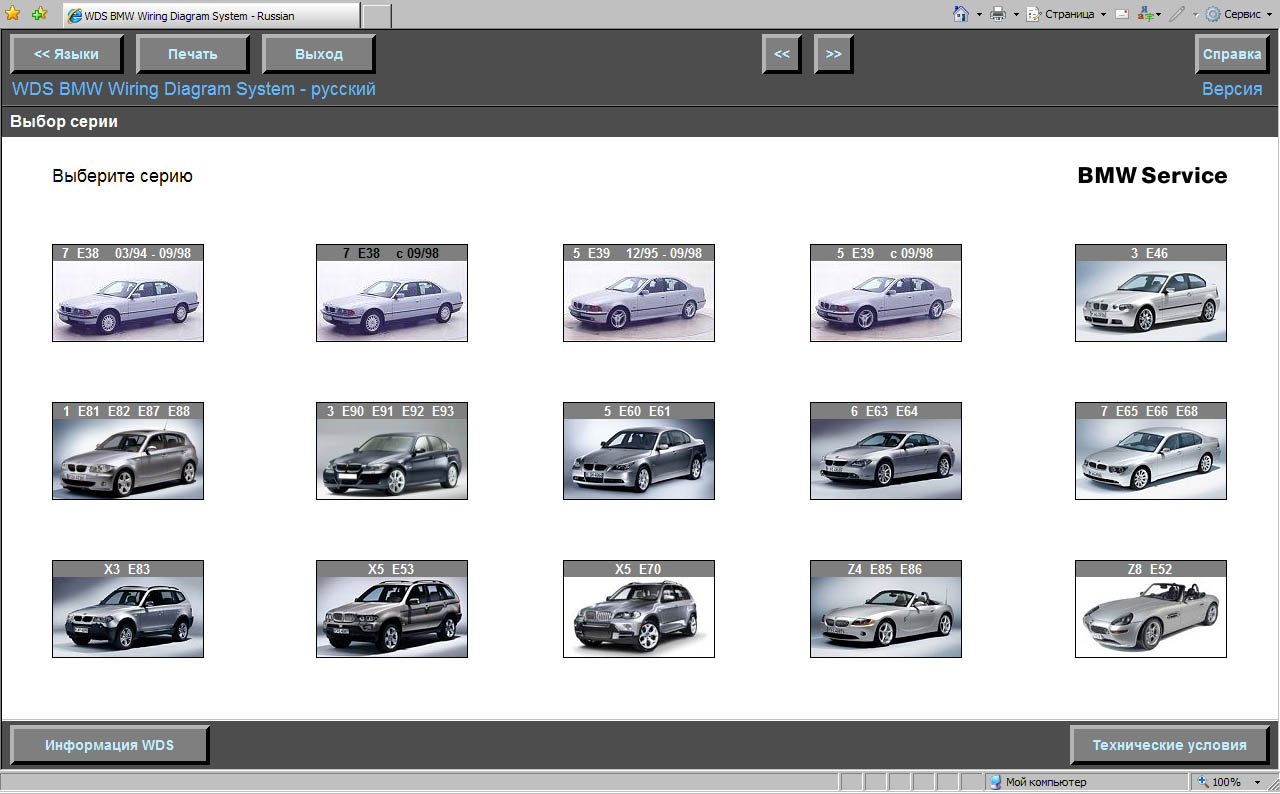Viewport: 1280px width, 794px height.
Task: Open the Favorites star icon
Action: pyautogui.click(x=12, y=14)
